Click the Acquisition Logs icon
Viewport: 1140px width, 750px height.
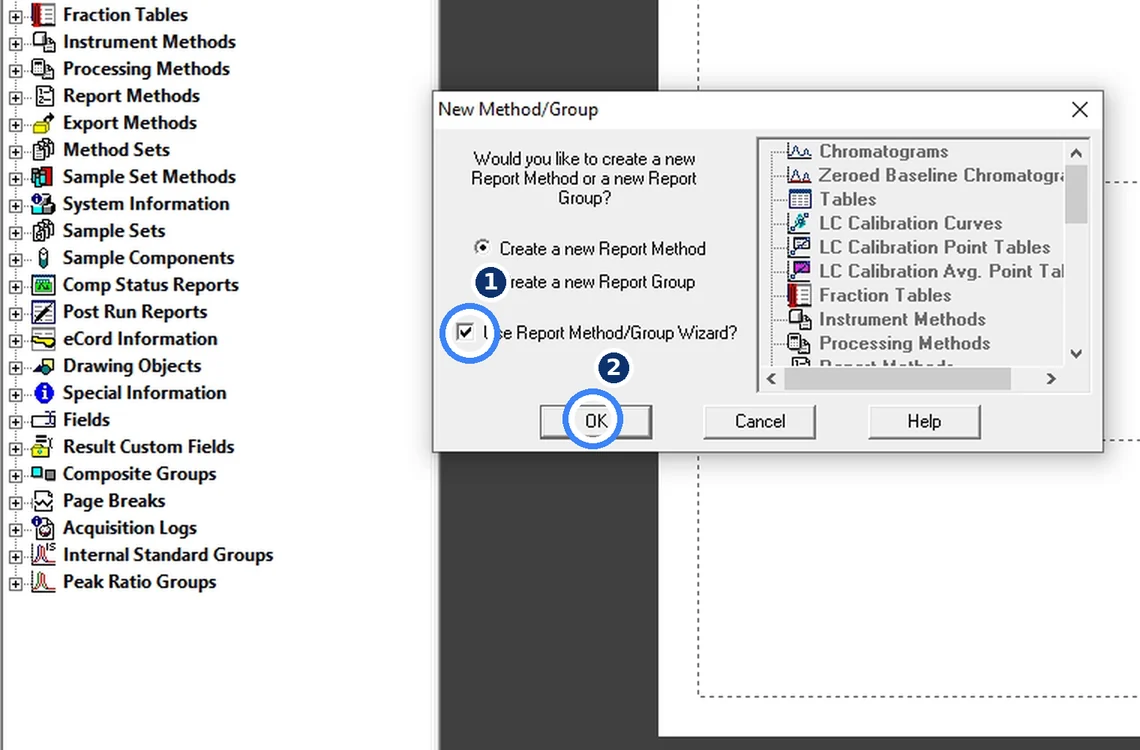[x=43, y=528]
